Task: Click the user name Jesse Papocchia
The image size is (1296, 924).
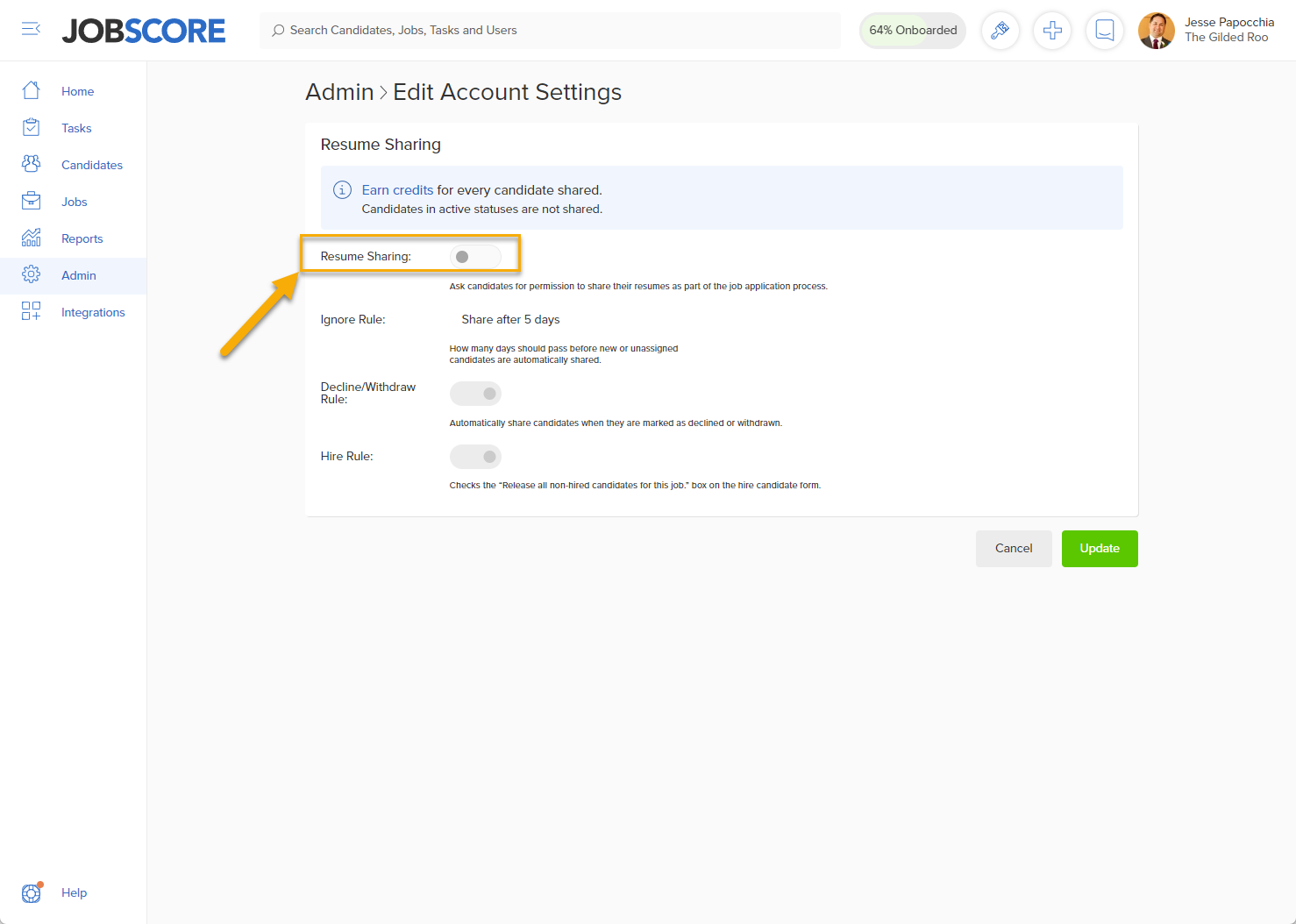Action: (1229, 23)
